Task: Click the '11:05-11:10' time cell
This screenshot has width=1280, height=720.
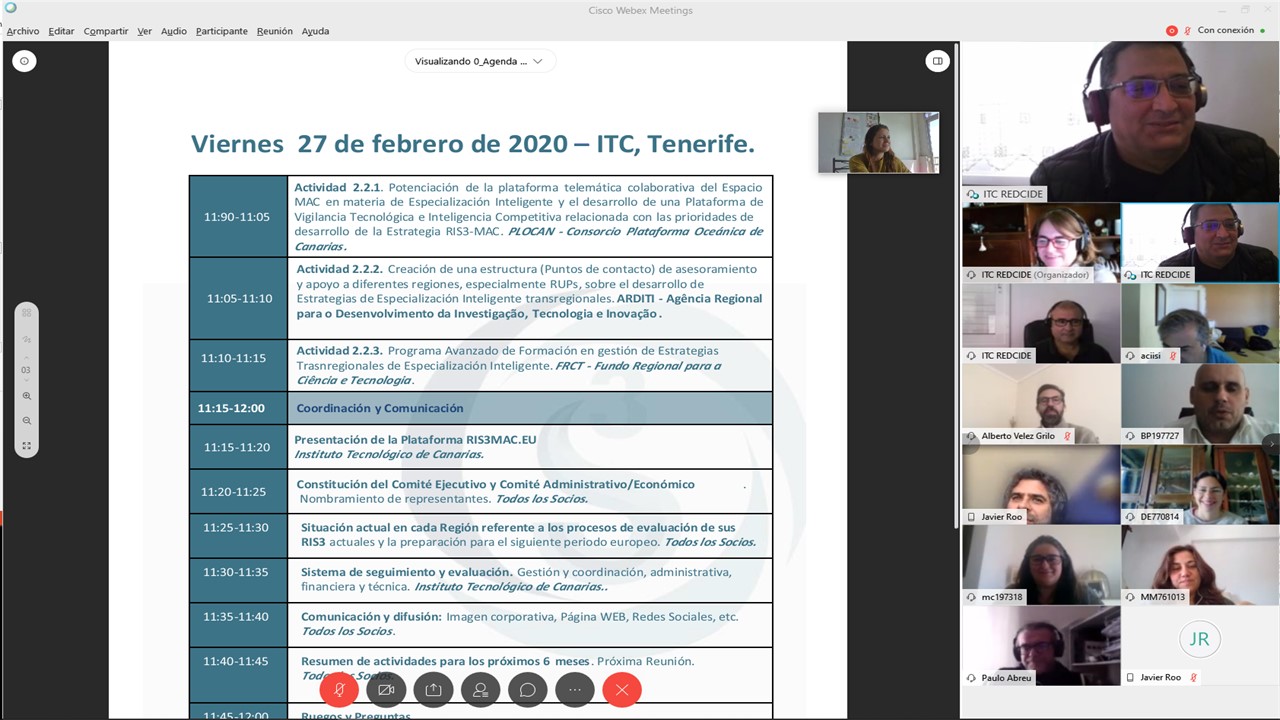Action: tap(239, 298)
